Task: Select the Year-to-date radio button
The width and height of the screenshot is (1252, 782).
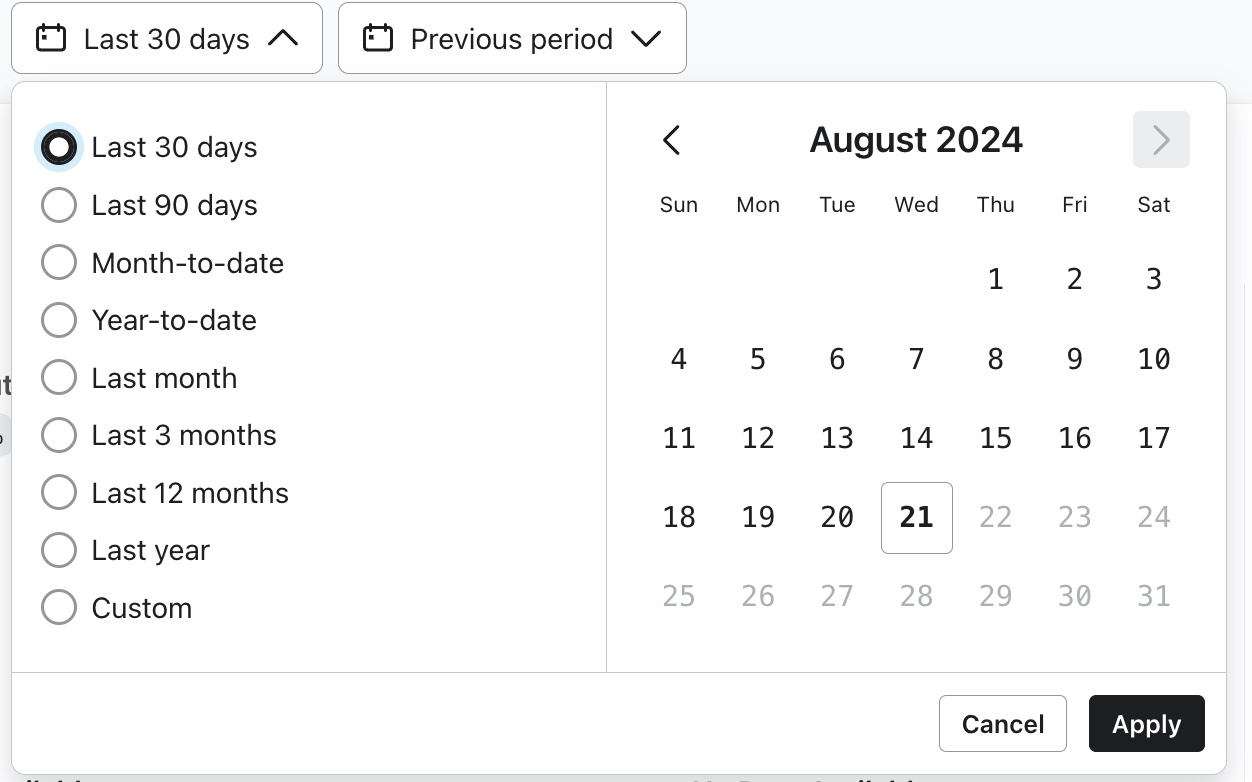Action: pos(59,320)
